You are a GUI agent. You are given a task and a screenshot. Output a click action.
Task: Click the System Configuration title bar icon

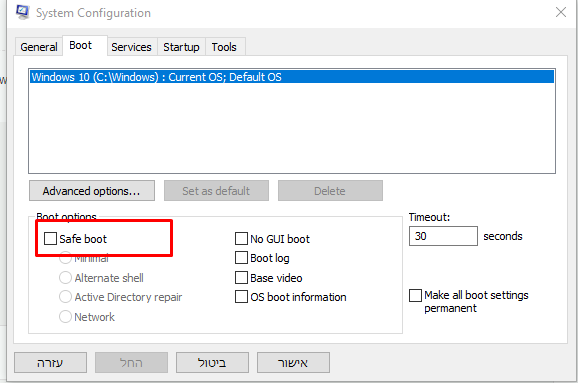(x=22, y=12)
